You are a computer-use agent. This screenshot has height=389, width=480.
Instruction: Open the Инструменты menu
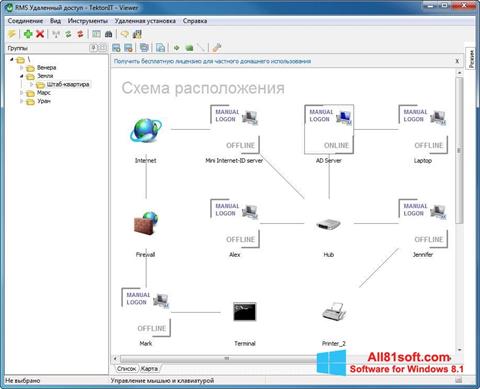88,21
